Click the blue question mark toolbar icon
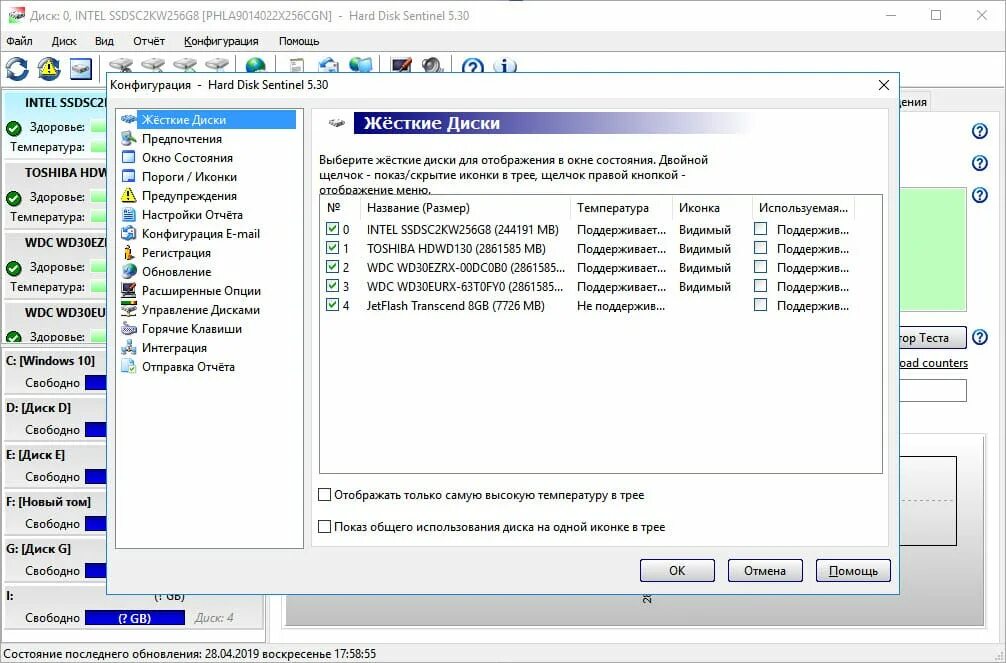Screen dimensions: 1006x663 473,65
